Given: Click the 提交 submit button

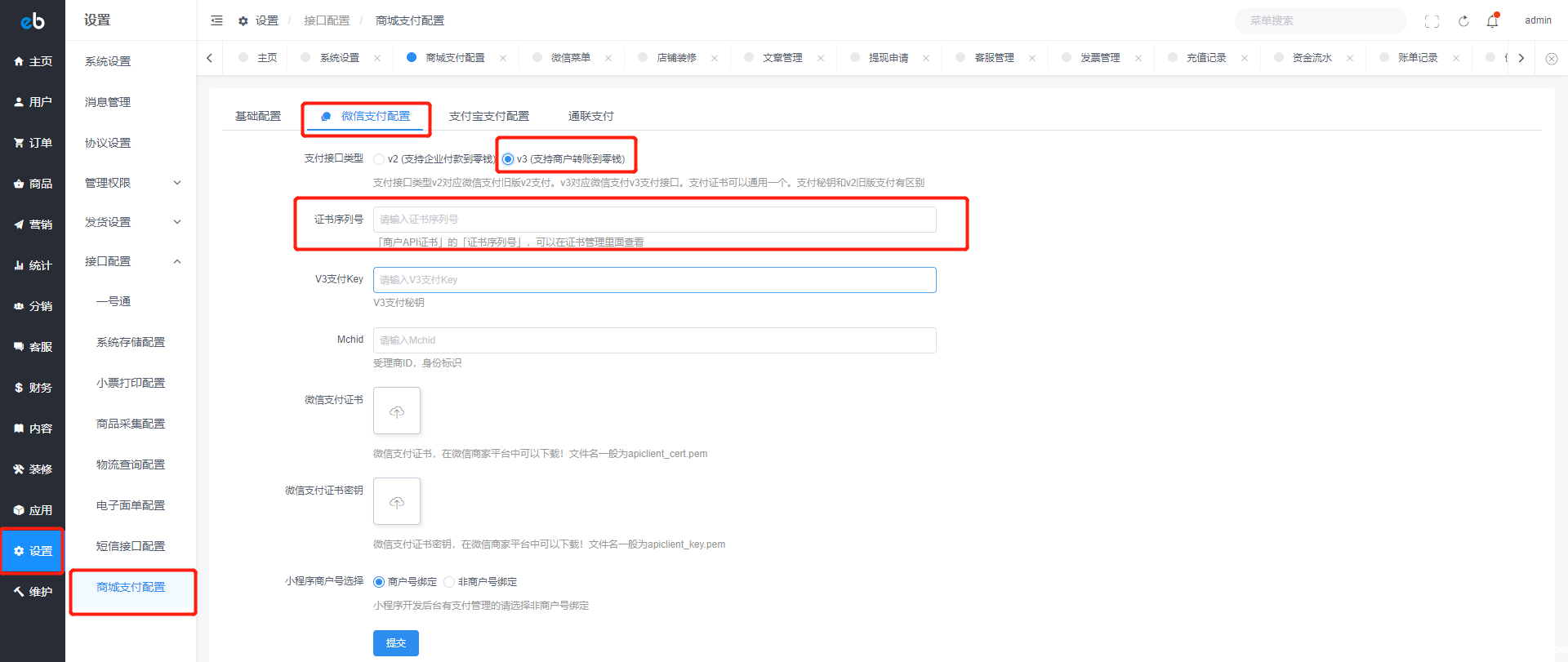Looking at the screenshot, I should 396,643.
